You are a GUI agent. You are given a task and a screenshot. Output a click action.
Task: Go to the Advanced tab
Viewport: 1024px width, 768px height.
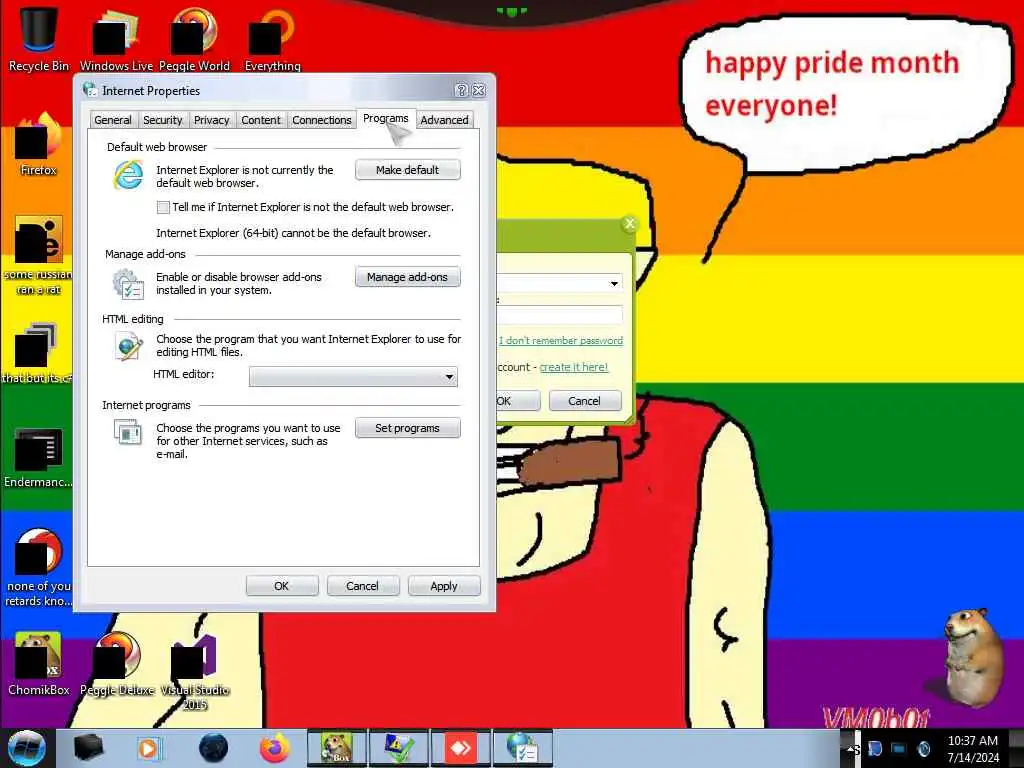coord(444,120)
